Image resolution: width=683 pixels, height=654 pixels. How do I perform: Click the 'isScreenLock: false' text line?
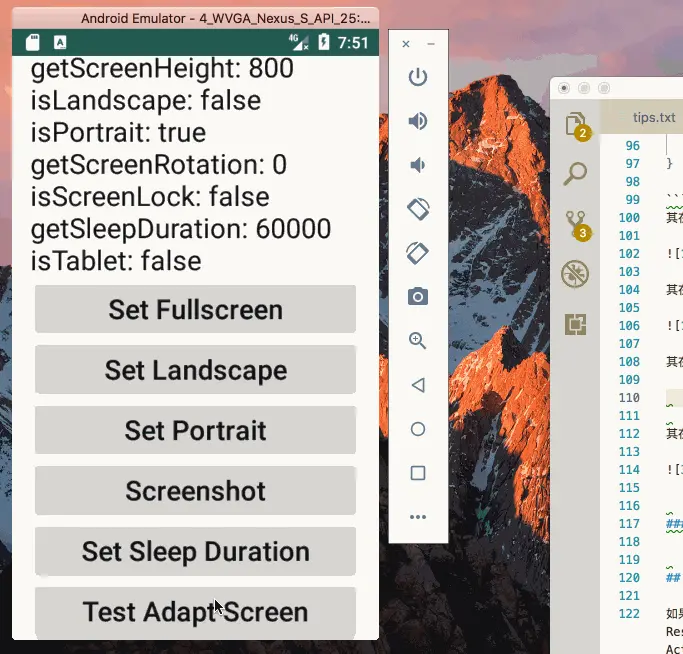click(x=150, y=197)
